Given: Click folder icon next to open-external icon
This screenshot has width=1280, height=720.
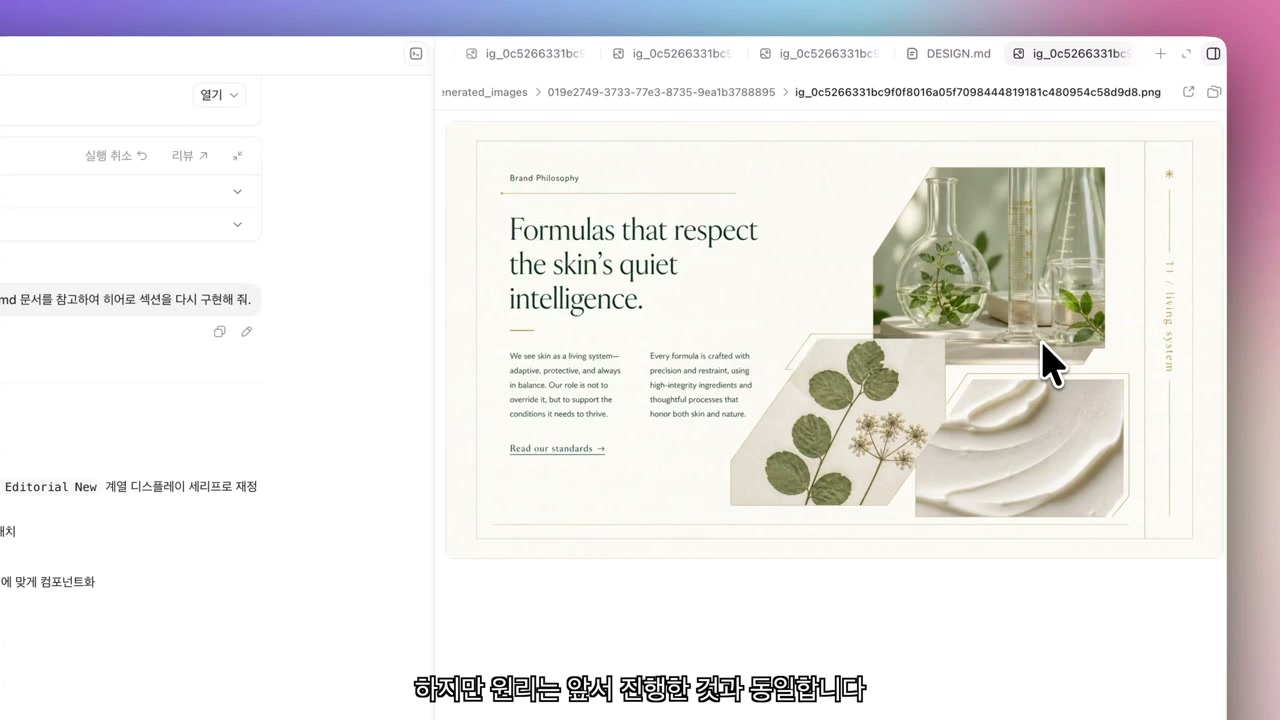Looking at the screenshot, I should pos(1214,92).
